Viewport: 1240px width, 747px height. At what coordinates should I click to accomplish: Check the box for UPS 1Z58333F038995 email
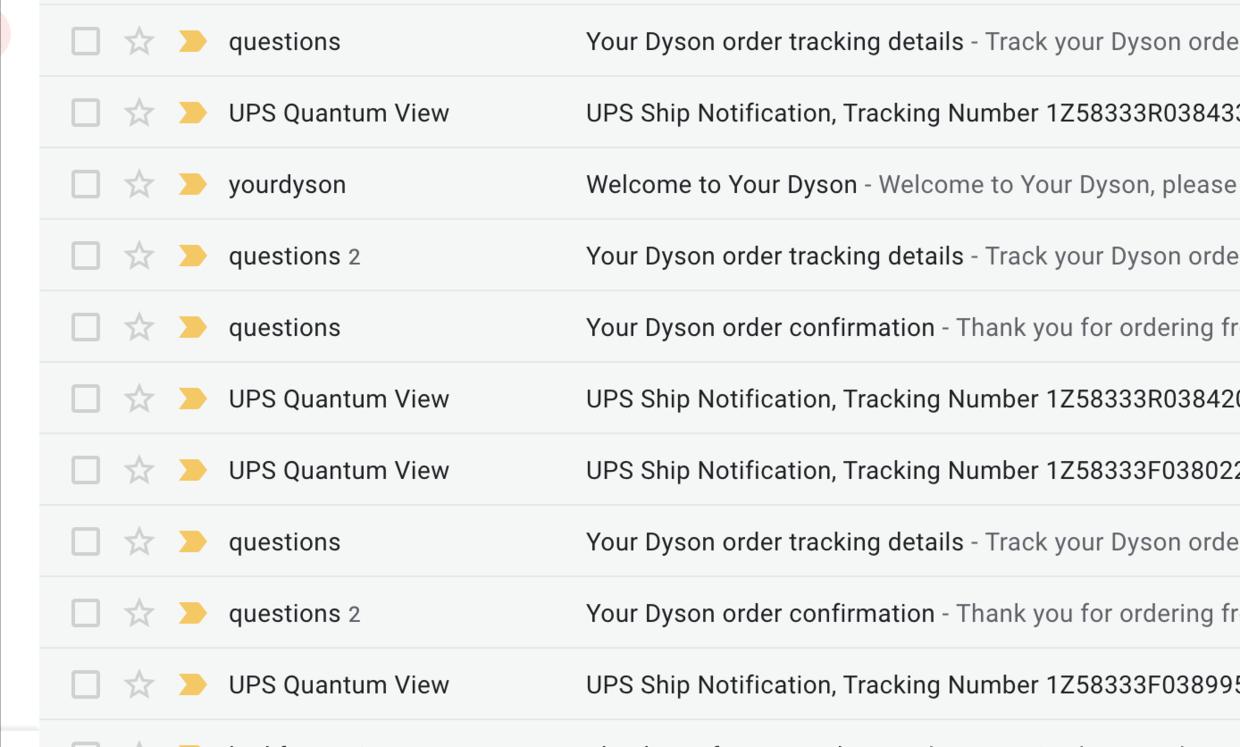[86, 685]
